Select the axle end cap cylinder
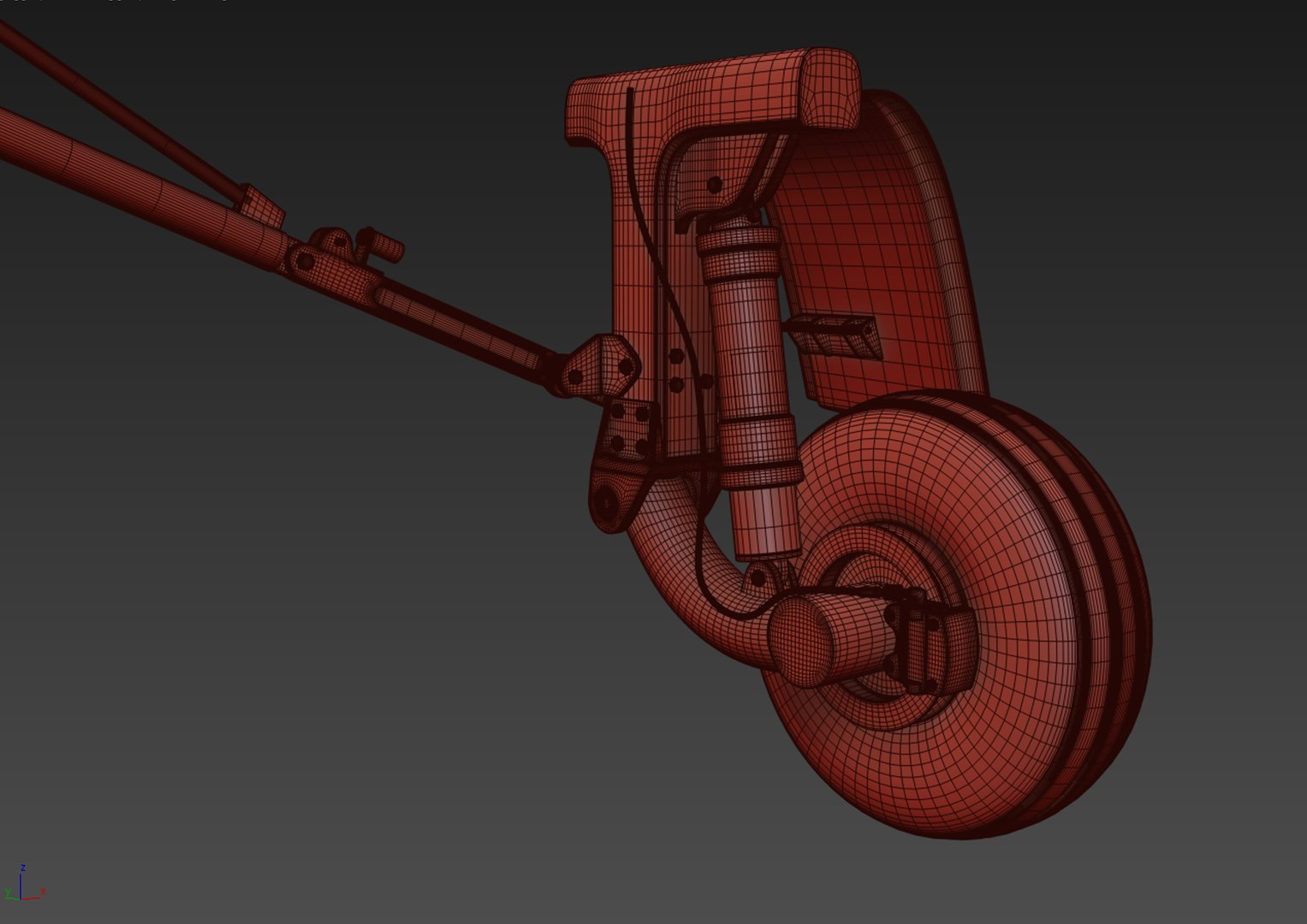Viewport: 1307px width, 924px height. coord(803,641)
